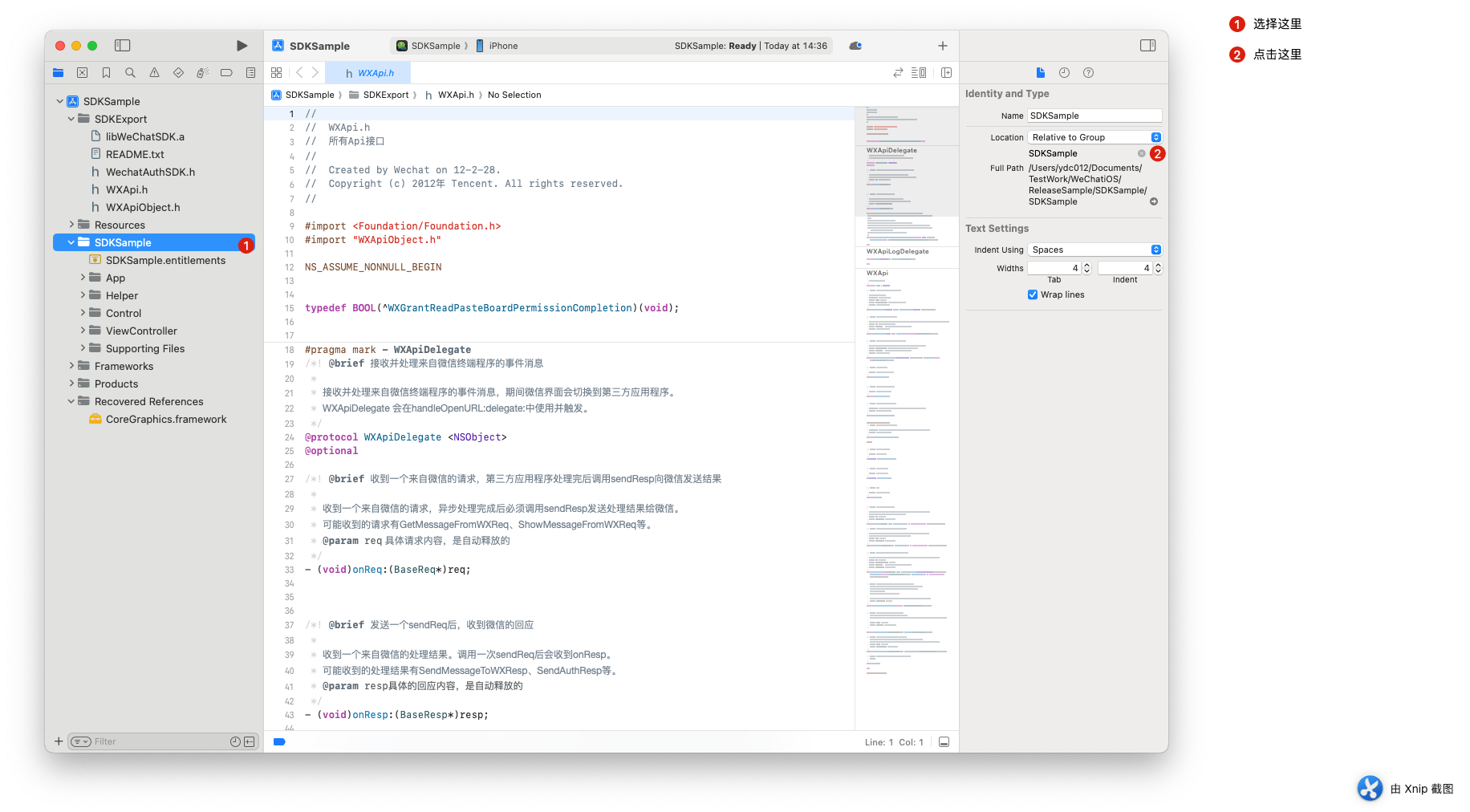
Task: Clear the SDKSample location path
Action: click(1141, 153)
